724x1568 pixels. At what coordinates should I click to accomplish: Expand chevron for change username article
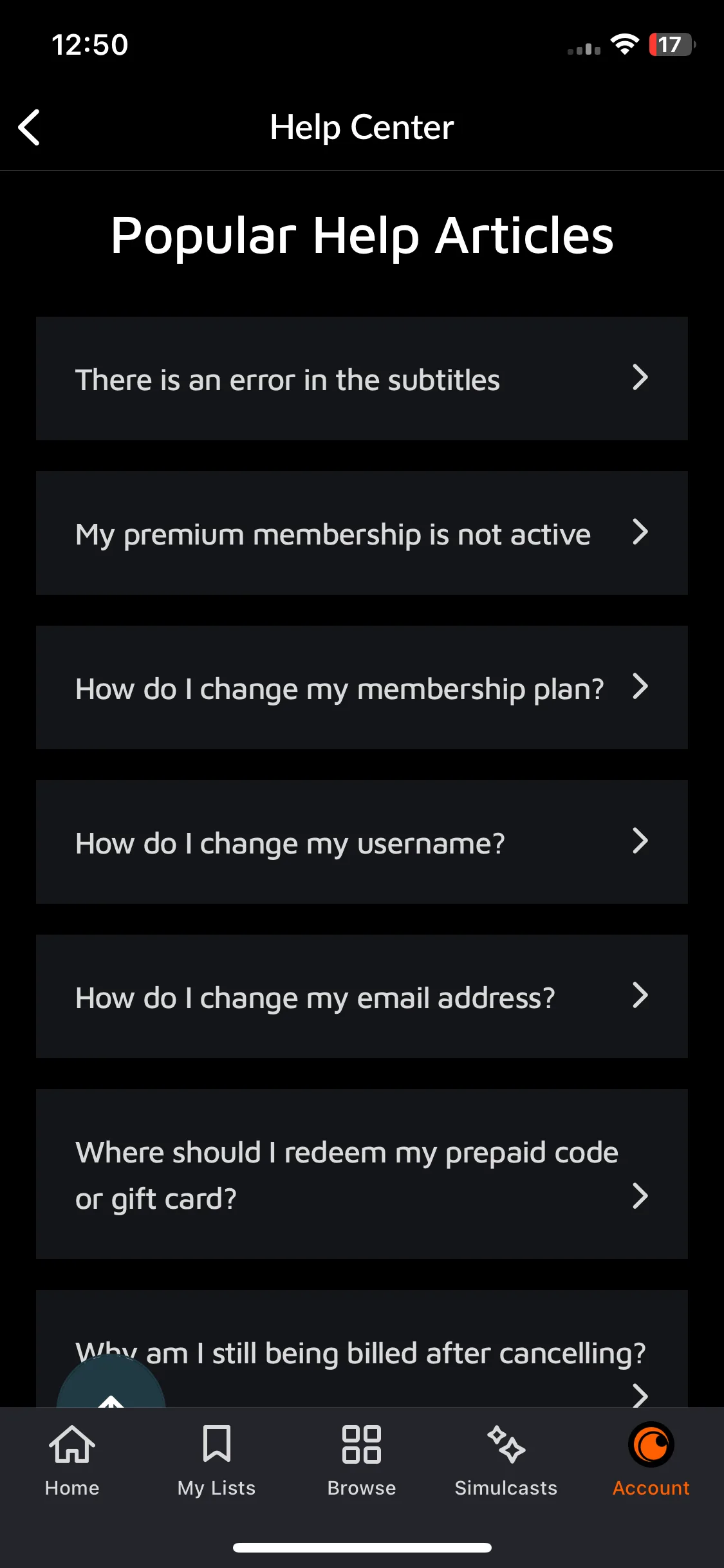tap(640, 841)
